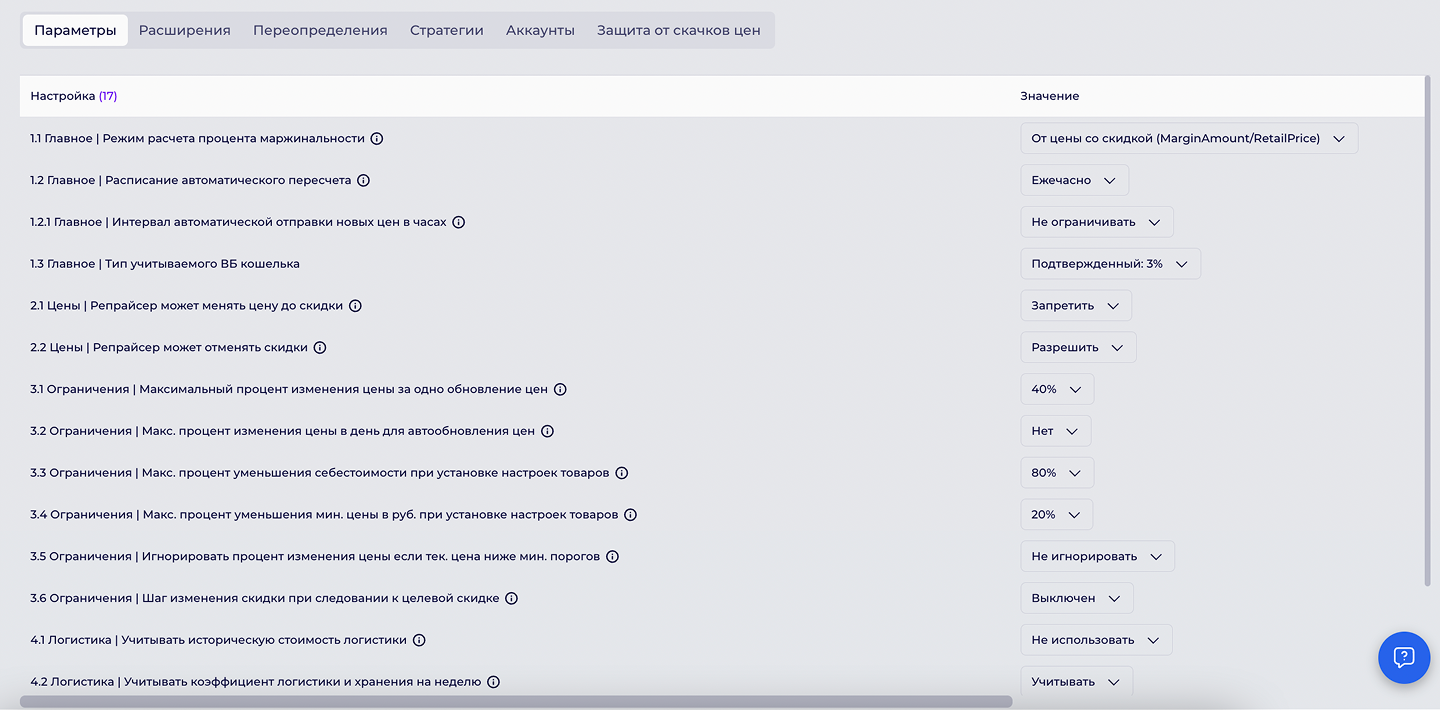Image resolution: width=1440 pixels, height=710 pixels.
Task: Open the "Подтвержденный: 3%" wallet dropdown
Action: pos(1110,264)
